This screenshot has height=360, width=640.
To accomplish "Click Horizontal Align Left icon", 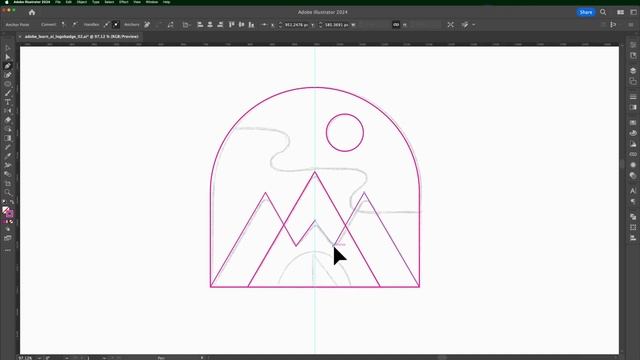I will 200,24.
